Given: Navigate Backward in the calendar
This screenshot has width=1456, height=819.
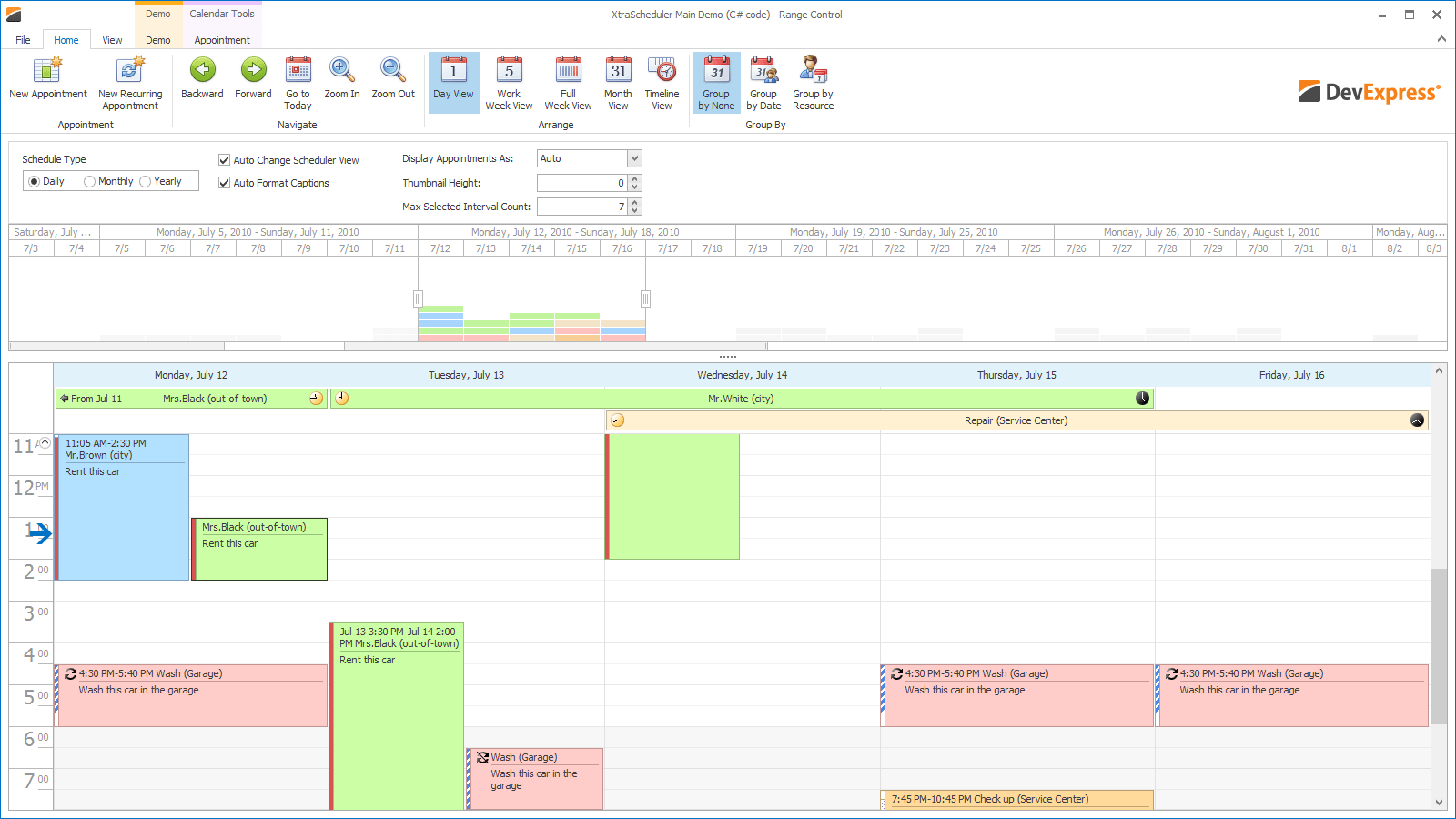Looking at the screenshot, I should [202, 83].
